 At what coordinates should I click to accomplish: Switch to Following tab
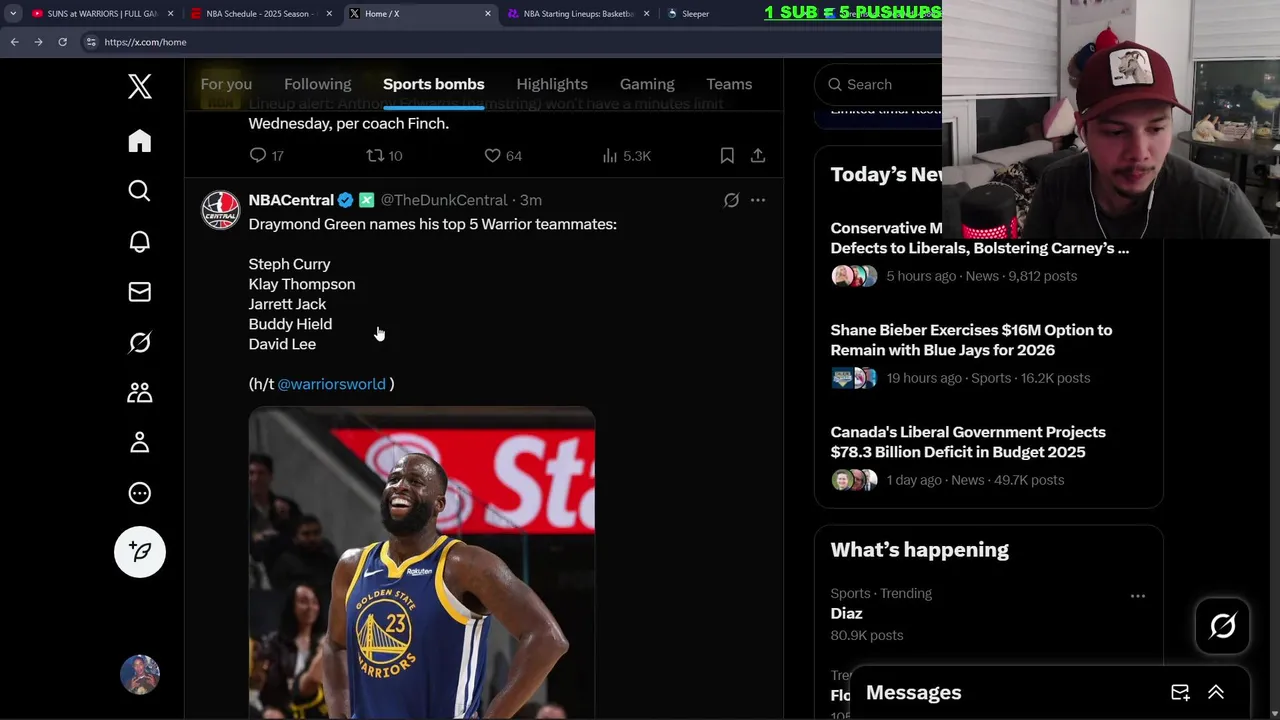click(318, 84)
